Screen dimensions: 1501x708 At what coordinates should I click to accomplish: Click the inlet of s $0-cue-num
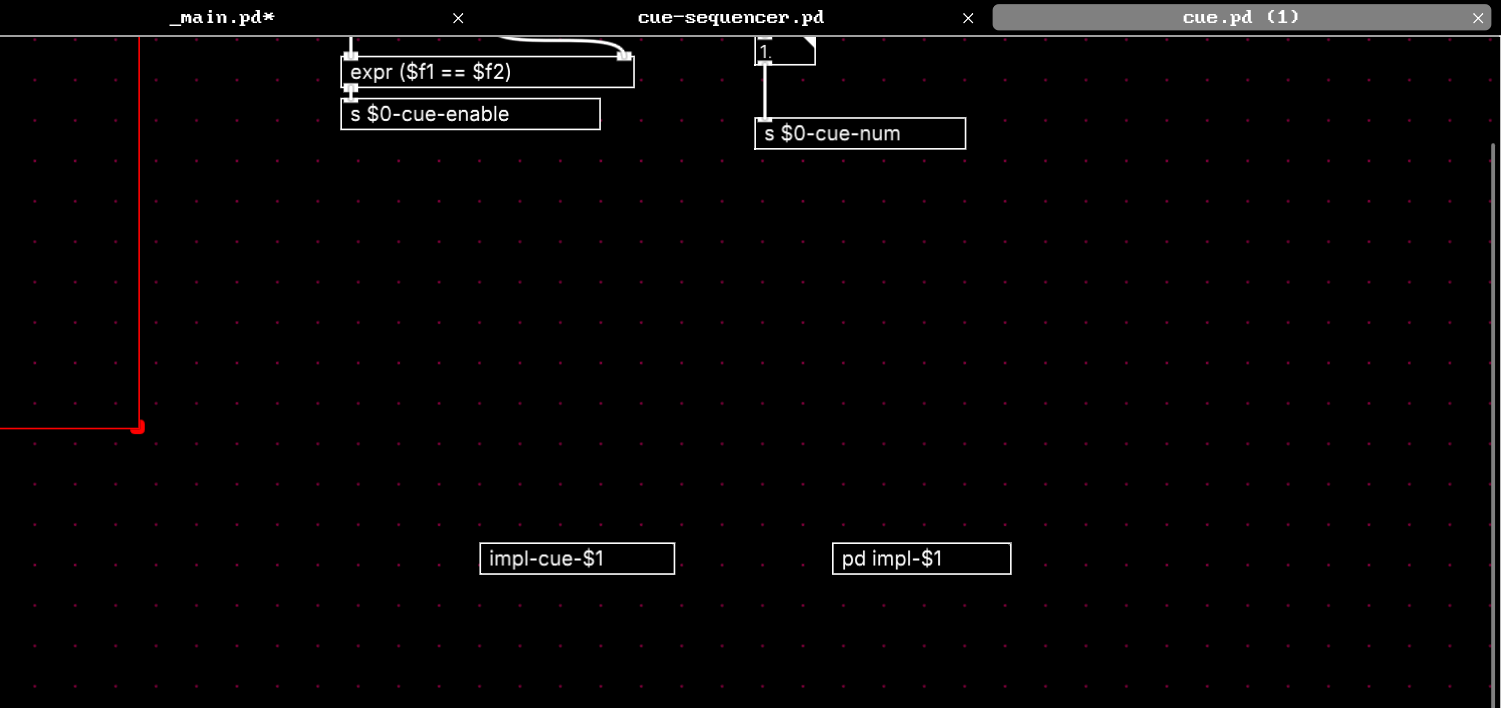[765, 119]
